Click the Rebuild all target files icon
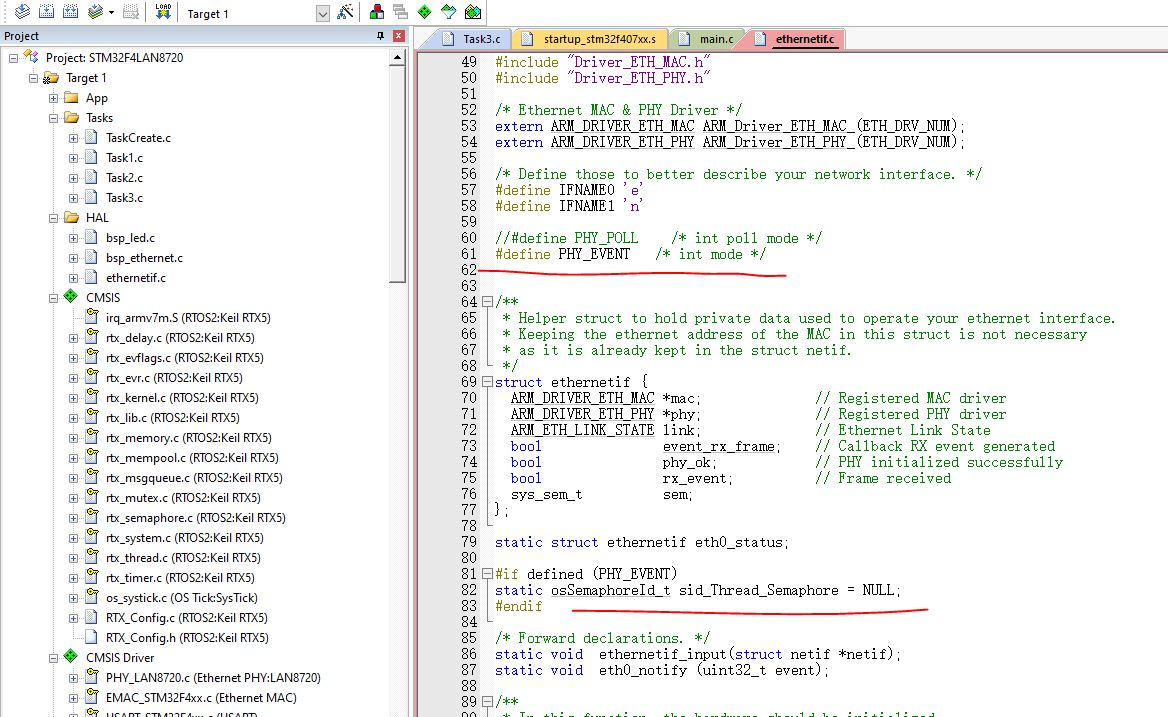 71,11
